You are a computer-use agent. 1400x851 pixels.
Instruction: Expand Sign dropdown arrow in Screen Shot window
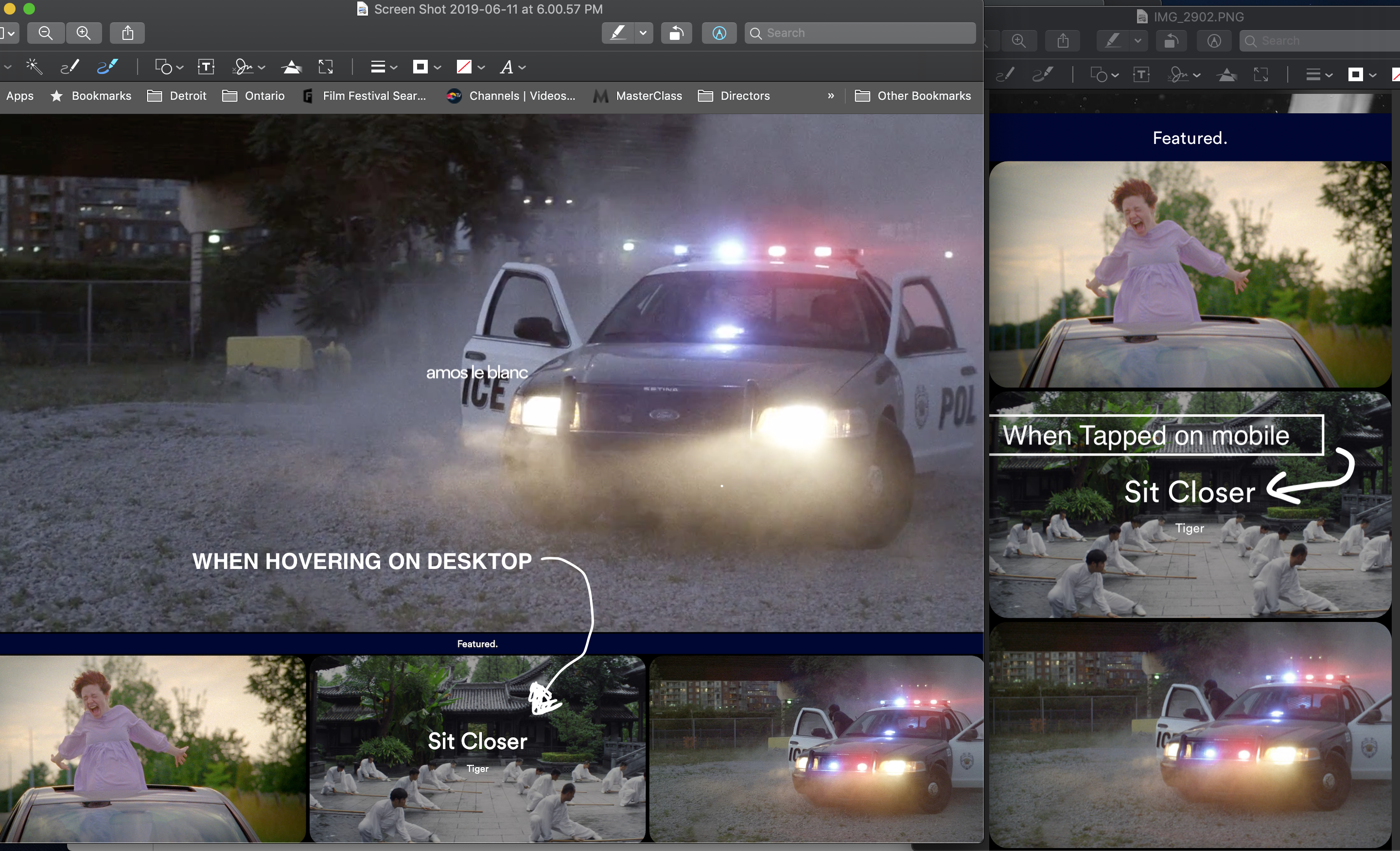tap(262, 68)
